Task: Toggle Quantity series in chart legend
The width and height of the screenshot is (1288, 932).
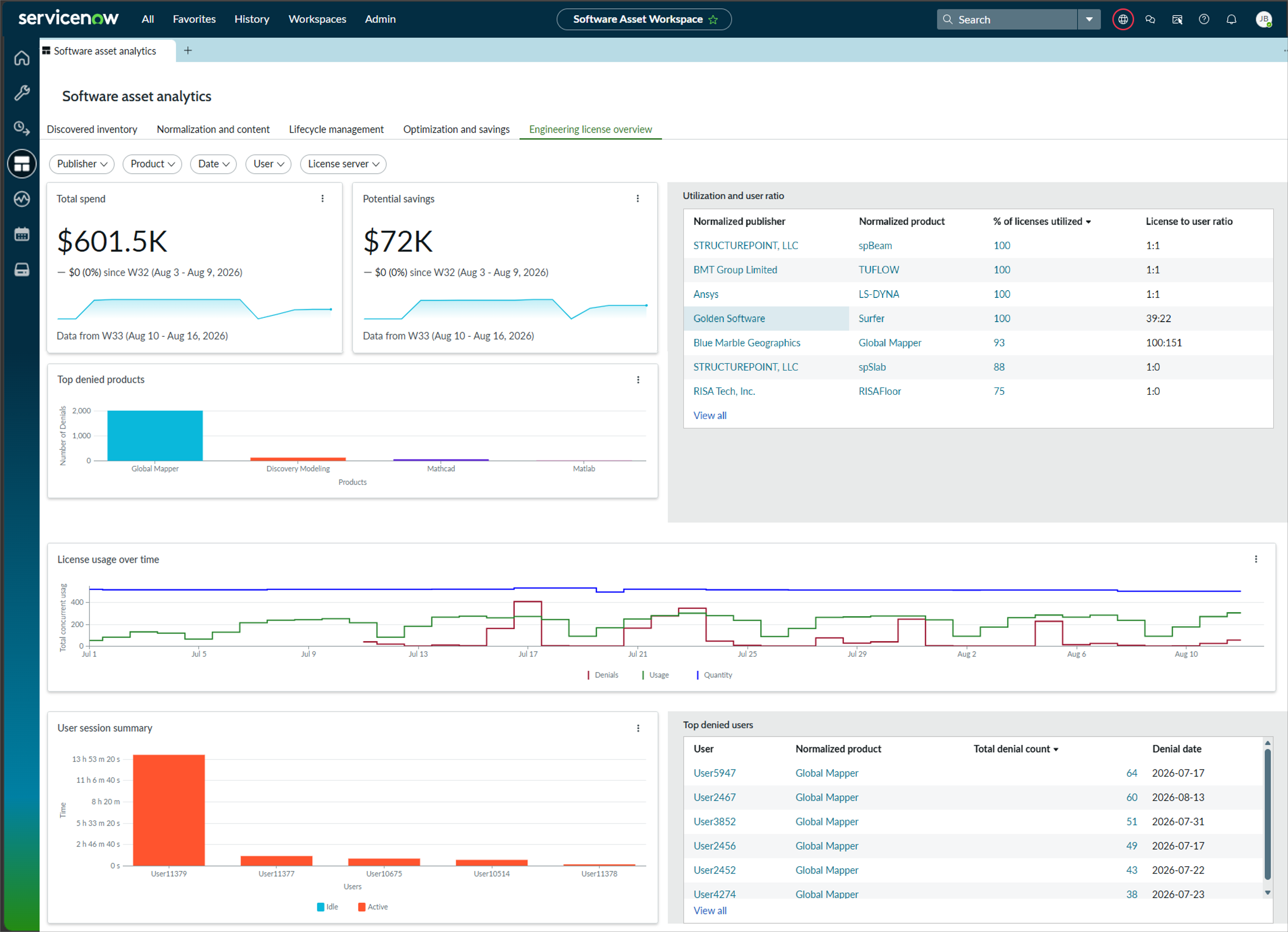Action: 714,675
